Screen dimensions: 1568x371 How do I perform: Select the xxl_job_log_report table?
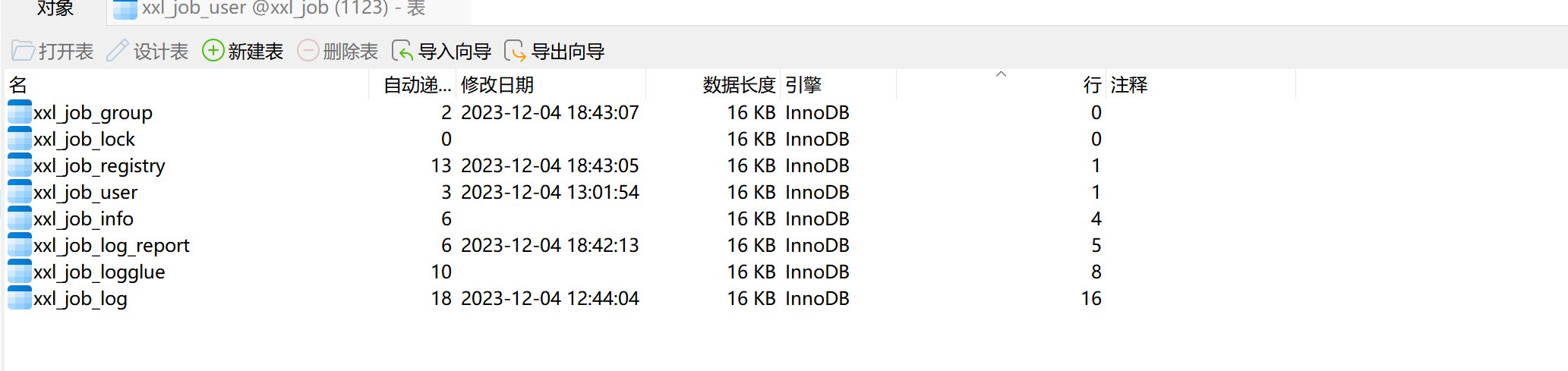111,245
